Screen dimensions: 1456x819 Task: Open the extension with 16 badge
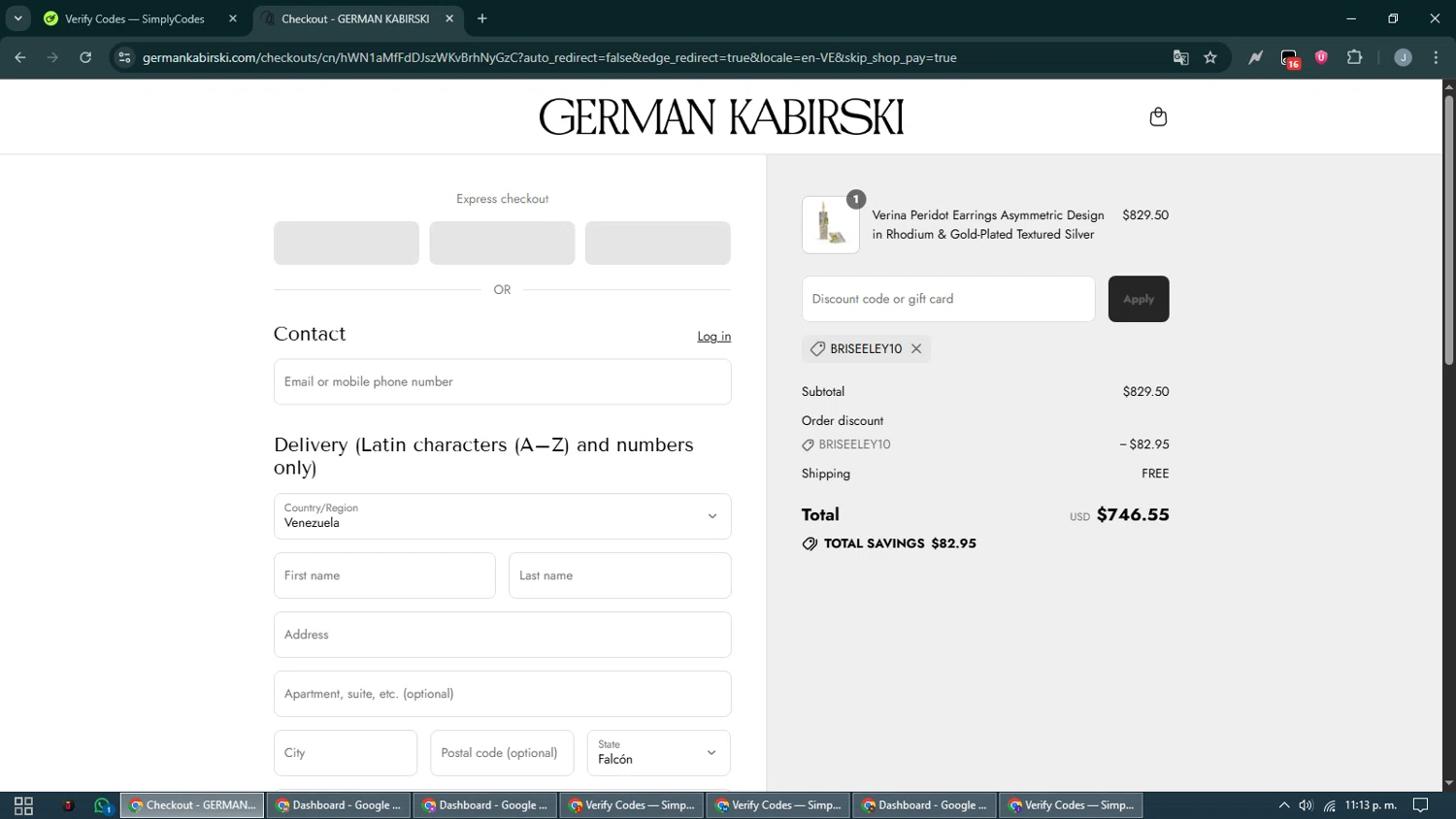coord(1289,58)
